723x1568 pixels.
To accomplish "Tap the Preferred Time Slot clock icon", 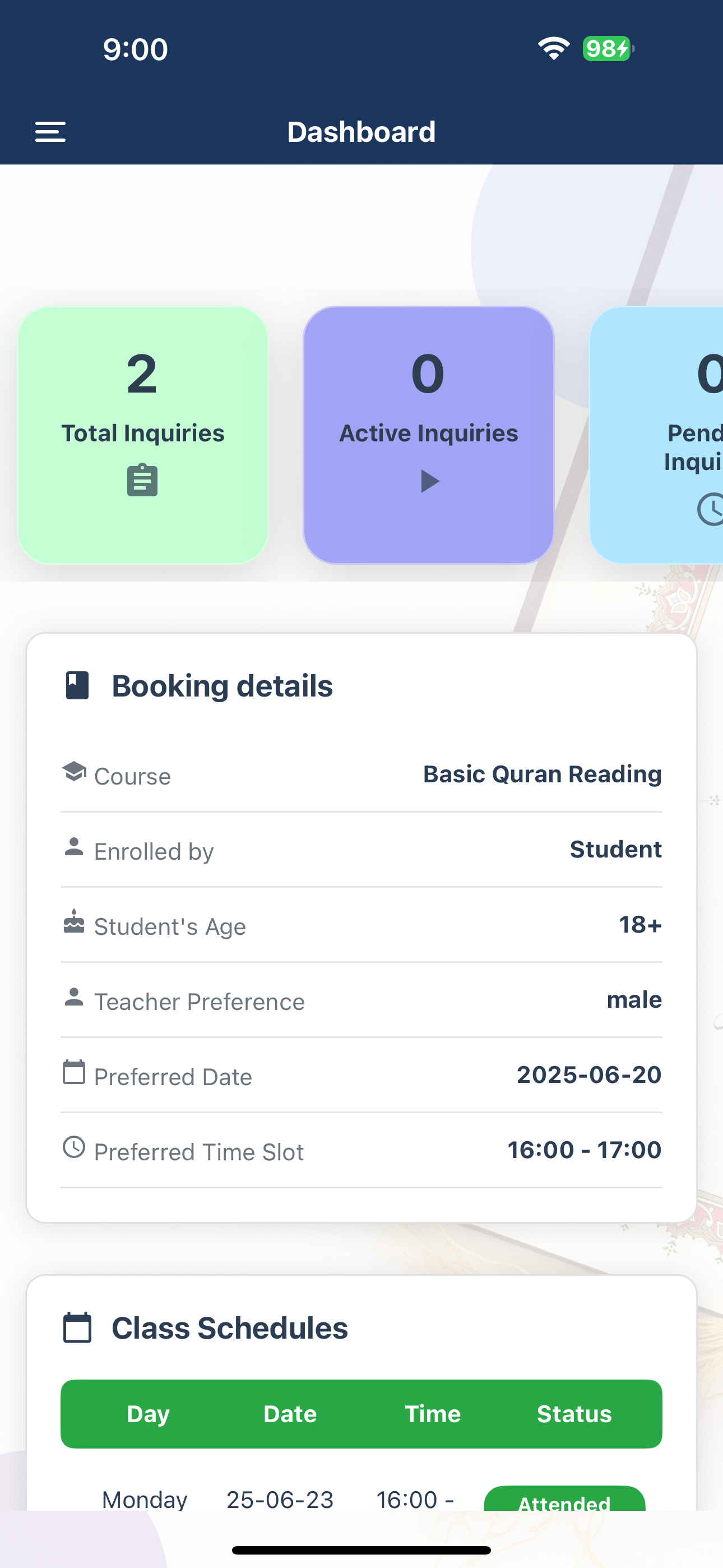I will pos(74,1147).
